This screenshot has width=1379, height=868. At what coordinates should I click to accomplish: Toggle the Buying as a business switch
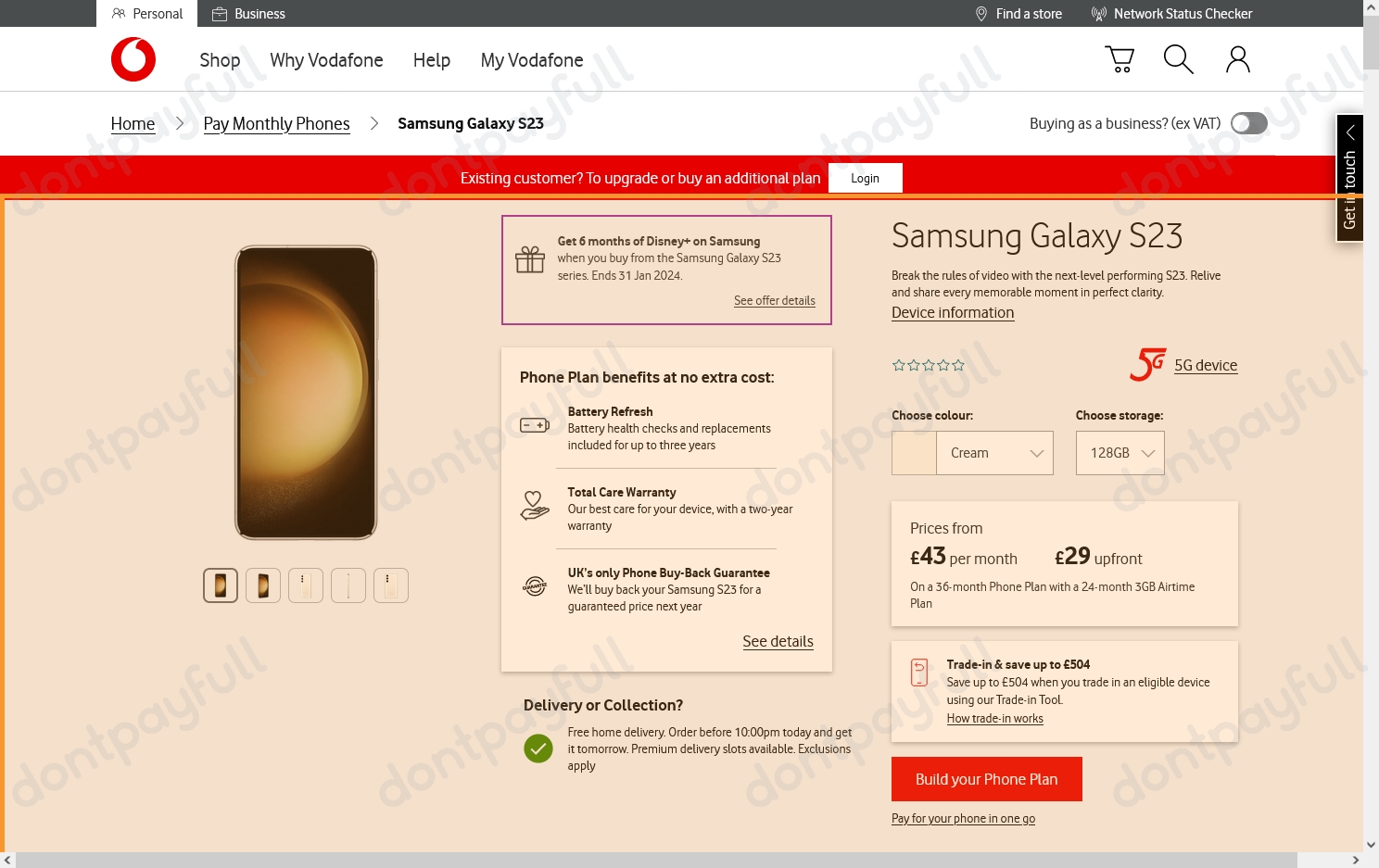[1249, 123]
